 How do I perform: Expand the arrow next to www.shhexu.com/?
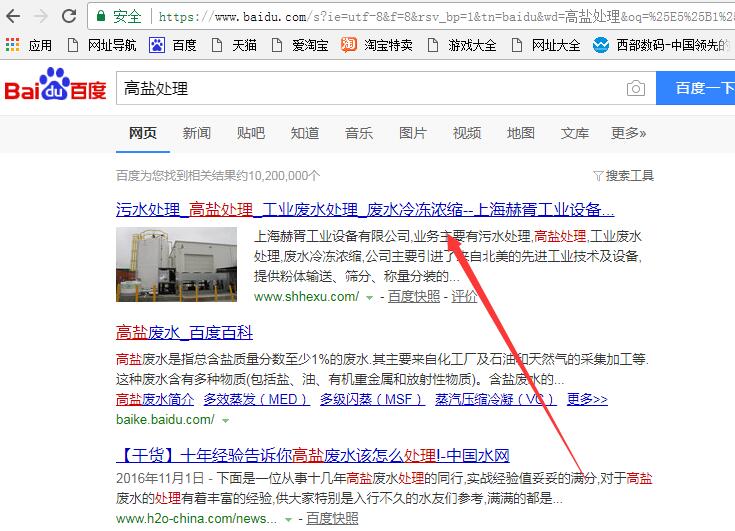[x=369, y=298]
